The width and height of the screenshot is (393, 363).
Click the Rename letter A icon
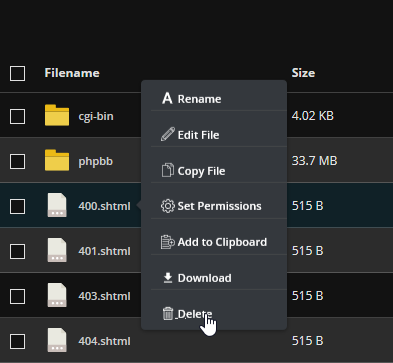pyautogui.click(x=167, y=98)
